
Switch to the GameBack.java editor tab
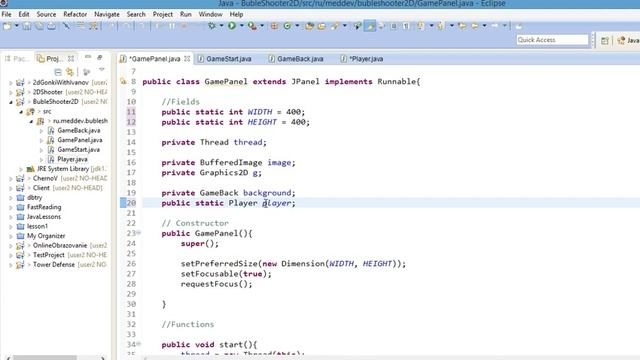coord(296,59)
